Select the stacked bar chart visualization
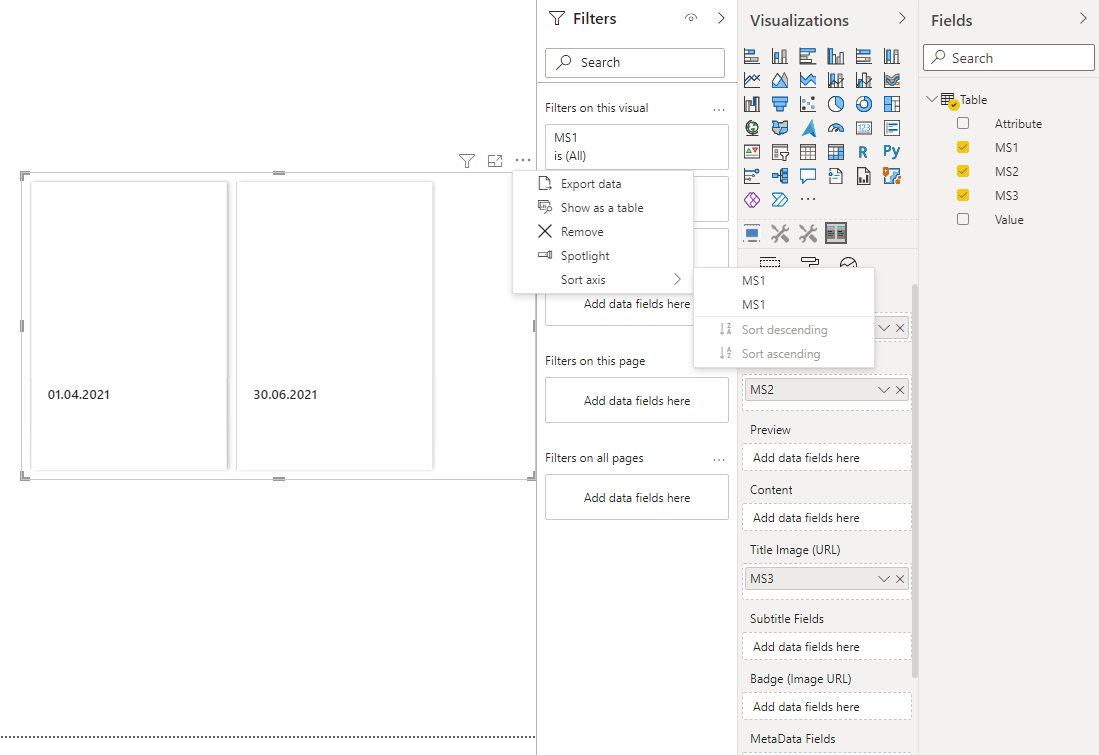Viewport: 1099px width, 755px height. [x=751, y=56]
